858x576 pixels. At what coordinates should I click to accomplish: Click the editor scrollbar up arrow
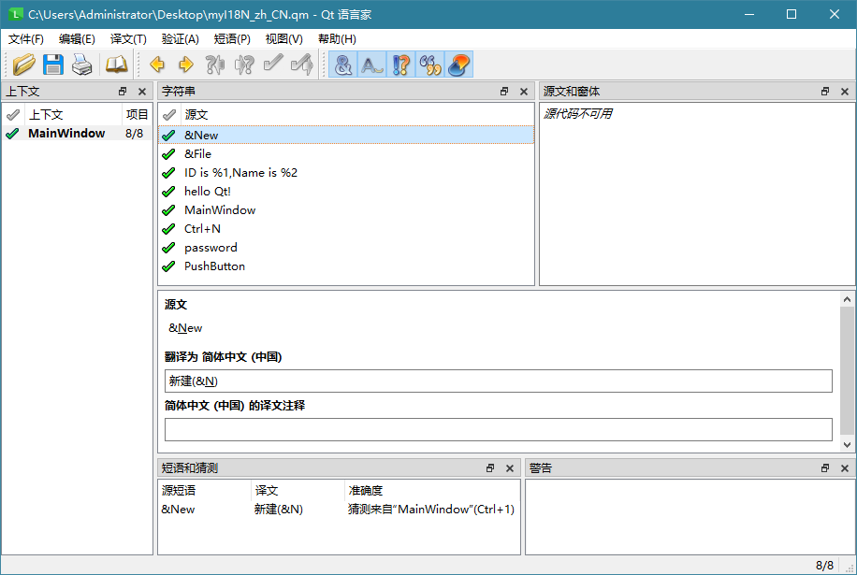point(847,299)
